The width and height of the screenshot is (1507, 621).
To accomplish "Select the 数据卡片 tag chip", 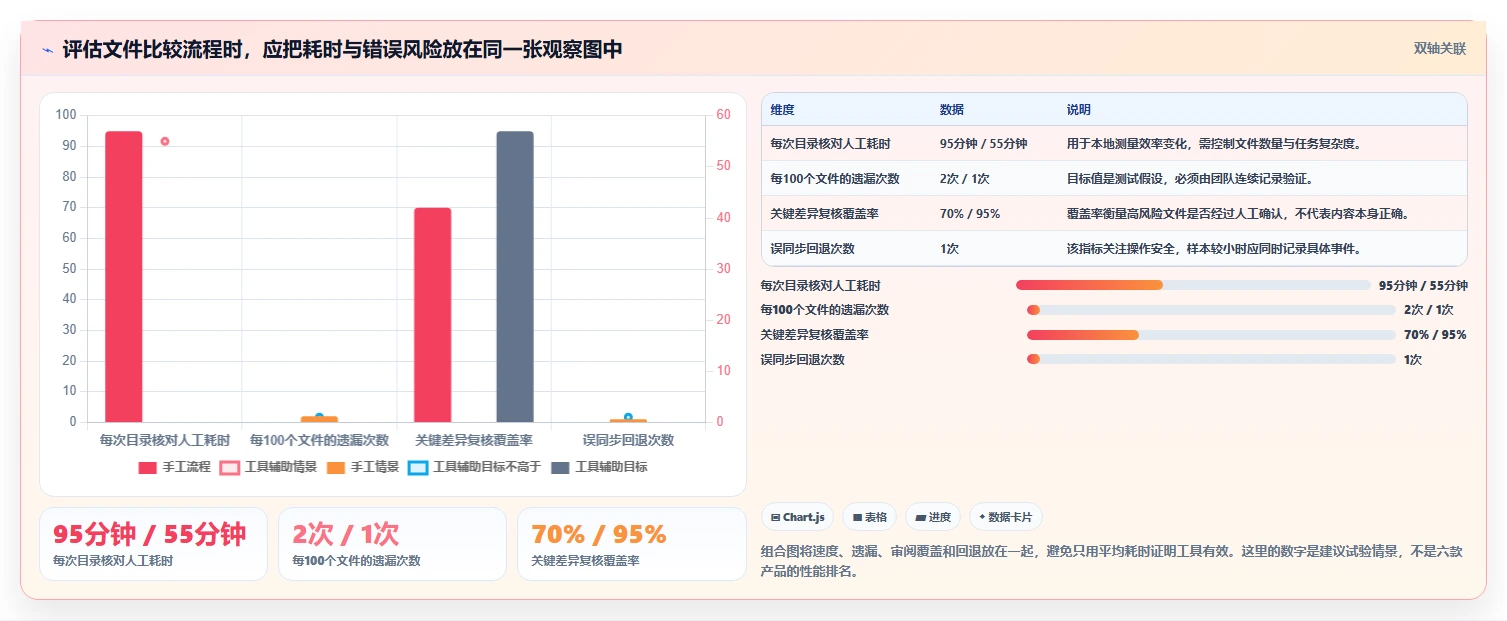I will click(1006, 517).
